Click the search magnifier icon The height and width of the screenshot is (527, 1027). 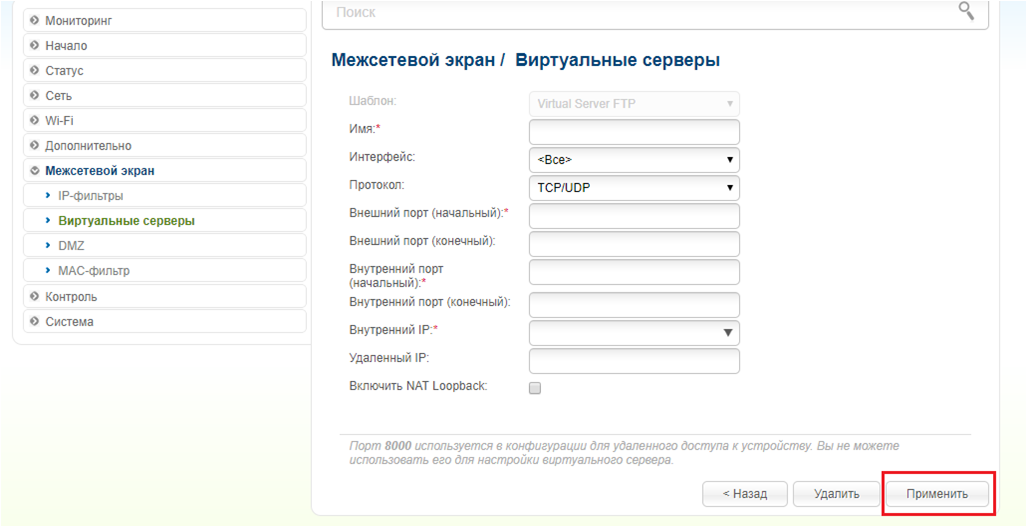(966, 11)
